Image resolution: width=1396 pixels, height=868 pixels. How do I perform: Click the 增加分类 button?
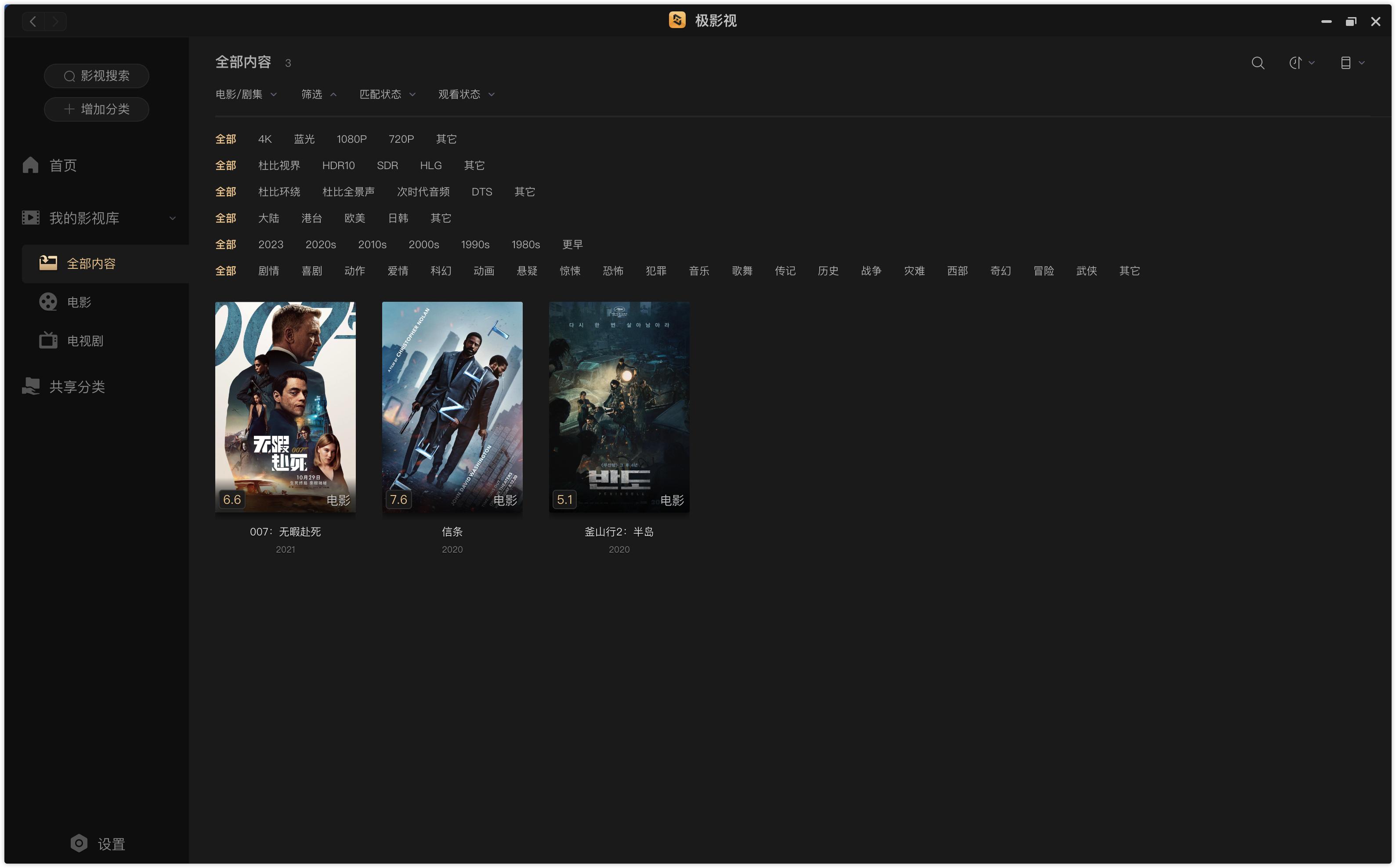pos(97,109)
